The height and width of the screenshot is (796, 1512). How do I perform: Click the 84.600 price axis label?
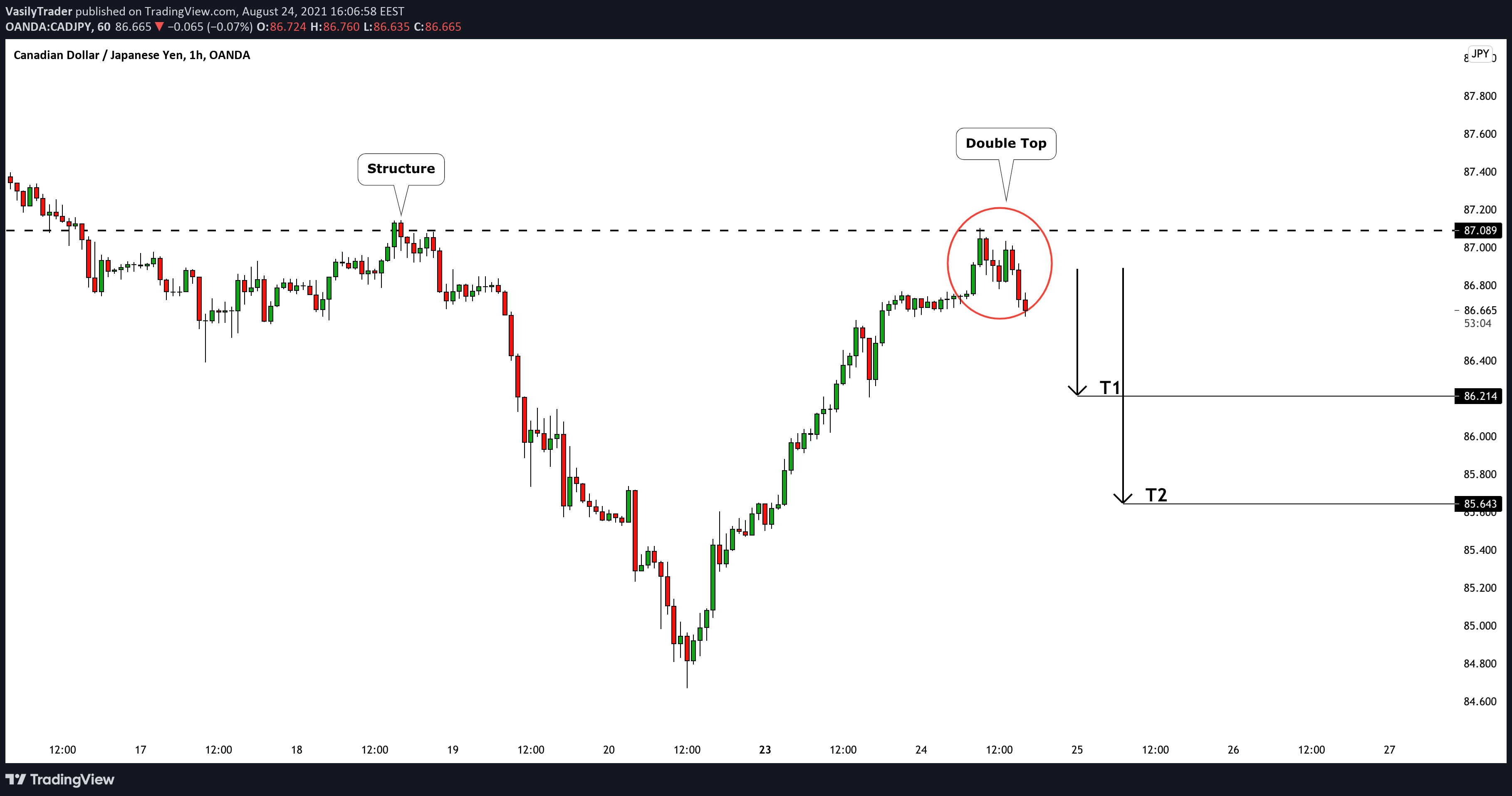[1480, 702]
